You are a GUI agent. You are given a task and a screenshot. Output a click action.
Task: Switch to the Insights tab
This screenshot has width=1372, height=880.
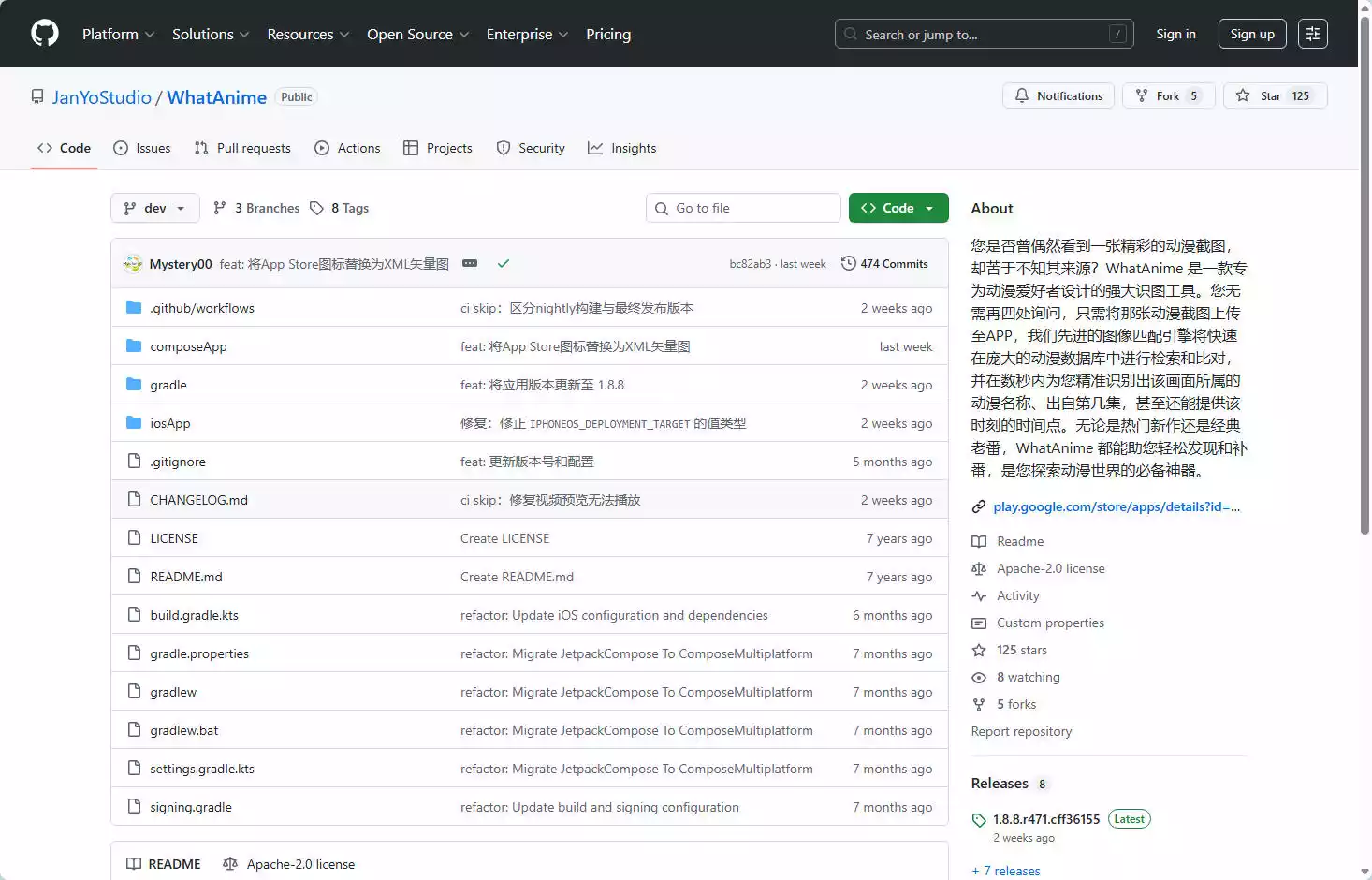[x=622, y=148]
